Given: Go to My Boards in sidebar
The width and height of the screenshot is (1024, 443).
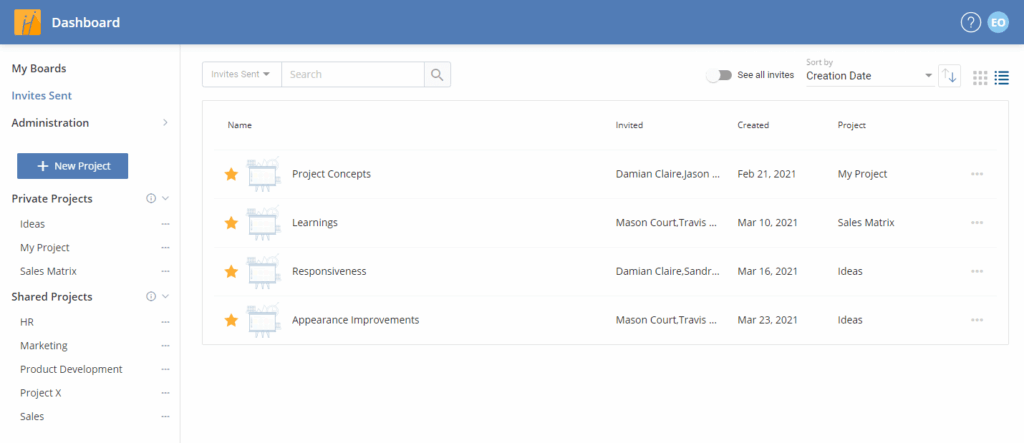Looking at the screenshot, I should tap(39, 69).
